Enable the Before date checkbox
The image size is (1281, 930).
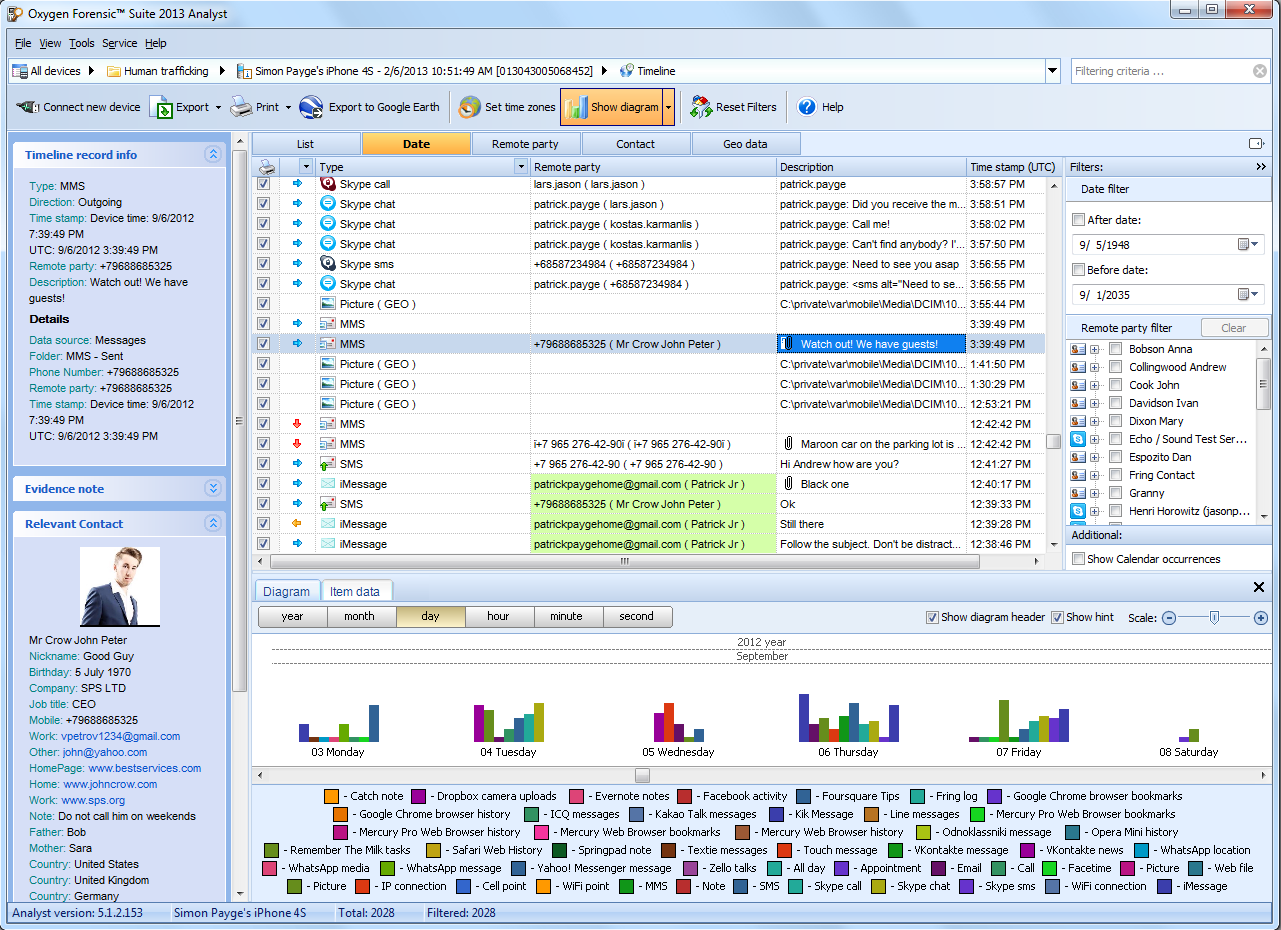[1078, 270]
